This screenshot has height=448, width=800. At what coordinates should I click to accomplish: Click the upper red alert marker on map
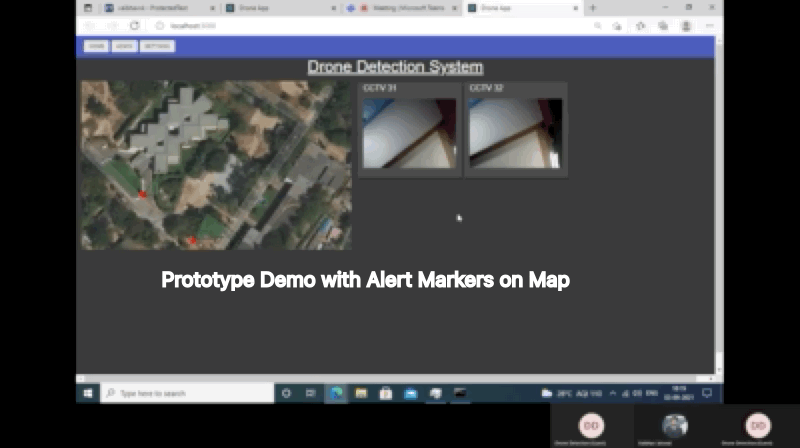(x=142, y=194)
